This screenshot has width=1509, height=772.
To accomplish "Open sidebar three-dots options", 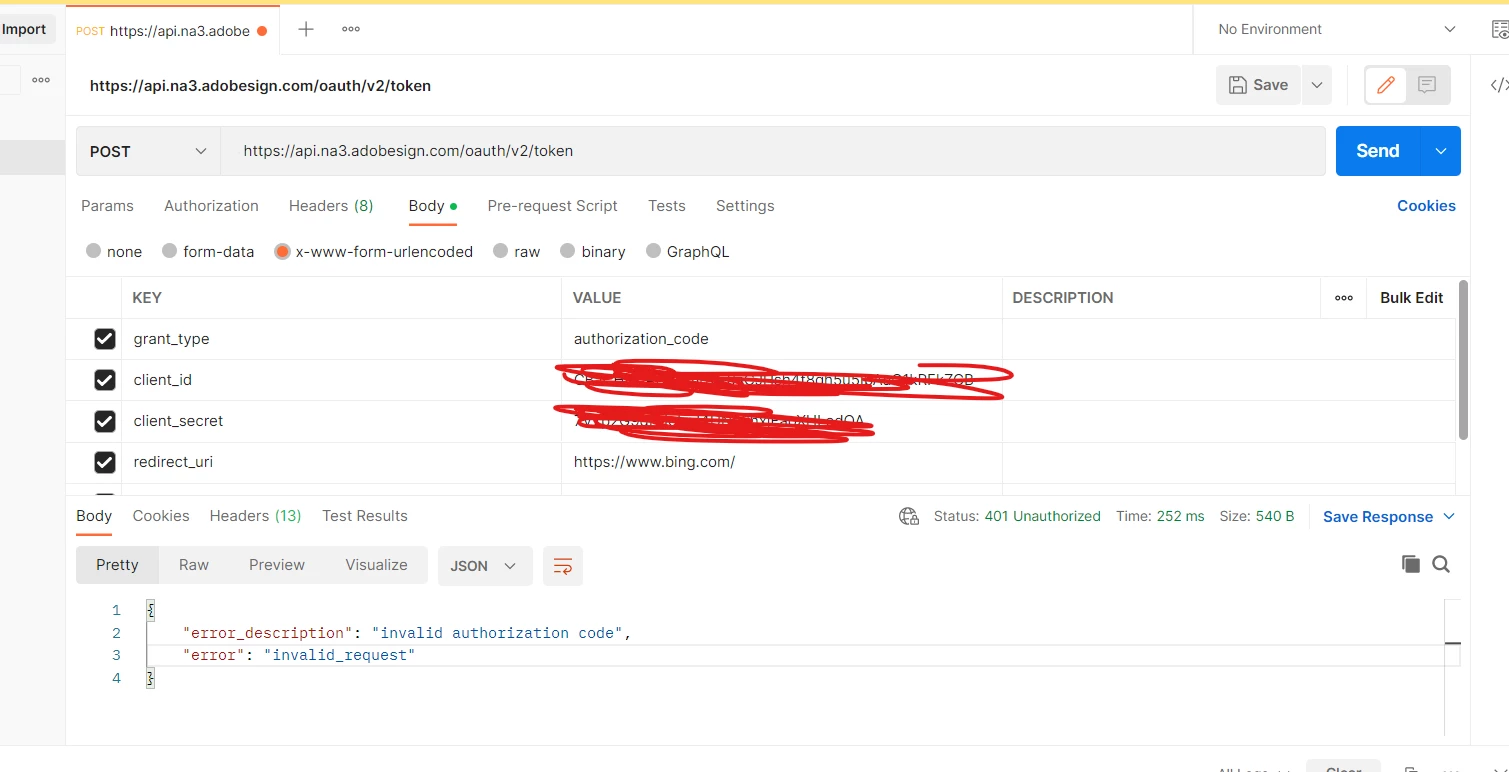I will click(41, 80).
